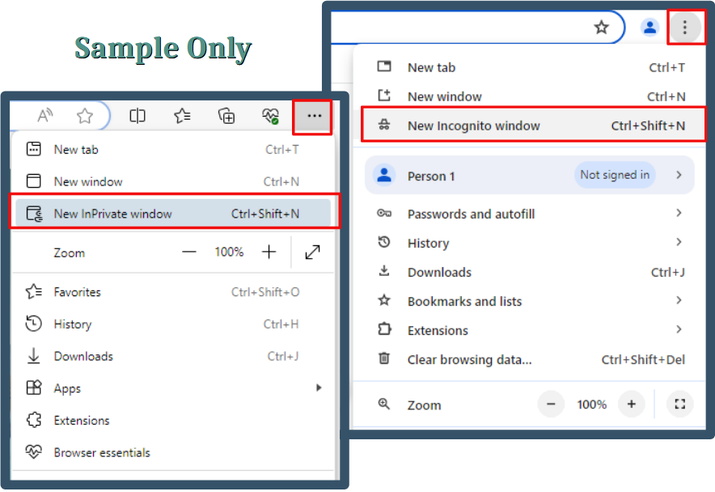Click the Not signed in badge
Image resolution: width=715 pixels, height=492 pixels.
click(615, 175)
